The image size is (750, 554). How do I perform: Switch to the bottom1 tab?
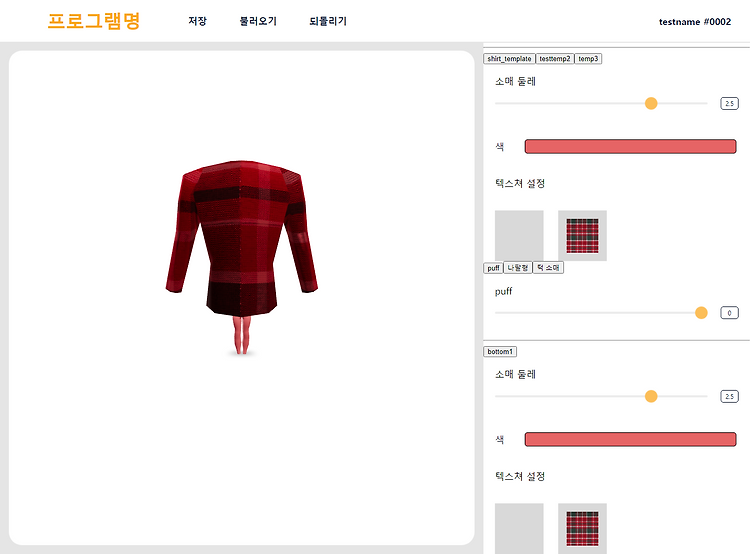[500, 352]
